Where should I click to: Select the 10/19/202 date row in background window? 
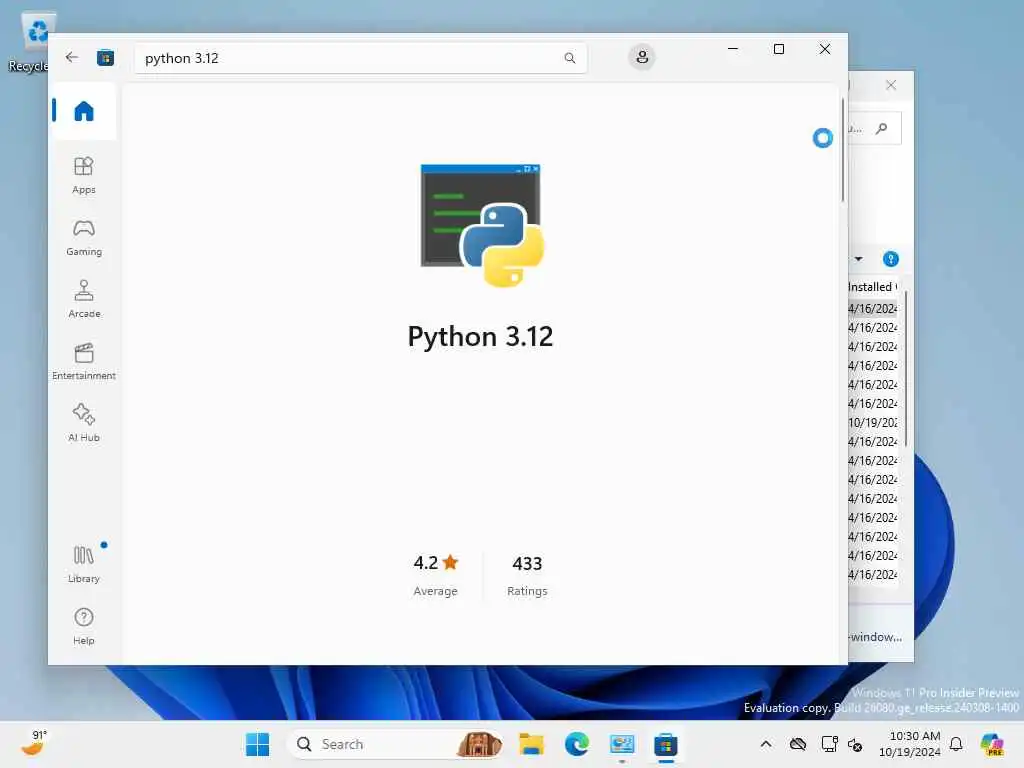point(873,423)
